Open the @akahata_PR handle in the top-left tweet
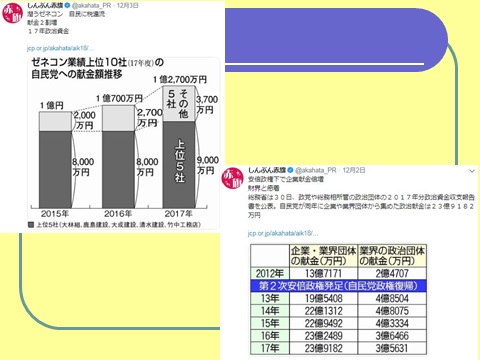 click(91, 5)
